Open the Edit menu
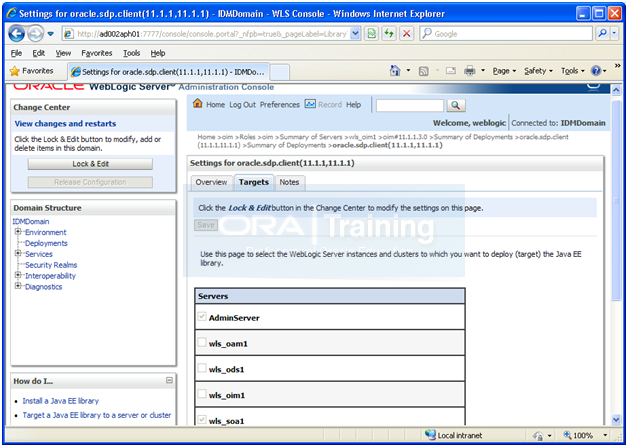The image size is (628, 447). [38, 53]
